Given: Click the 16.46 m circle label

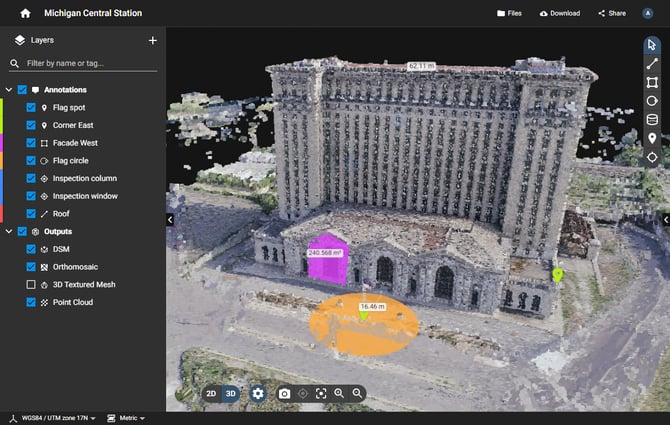Looking at the screenshot, I should click(373, 307).
